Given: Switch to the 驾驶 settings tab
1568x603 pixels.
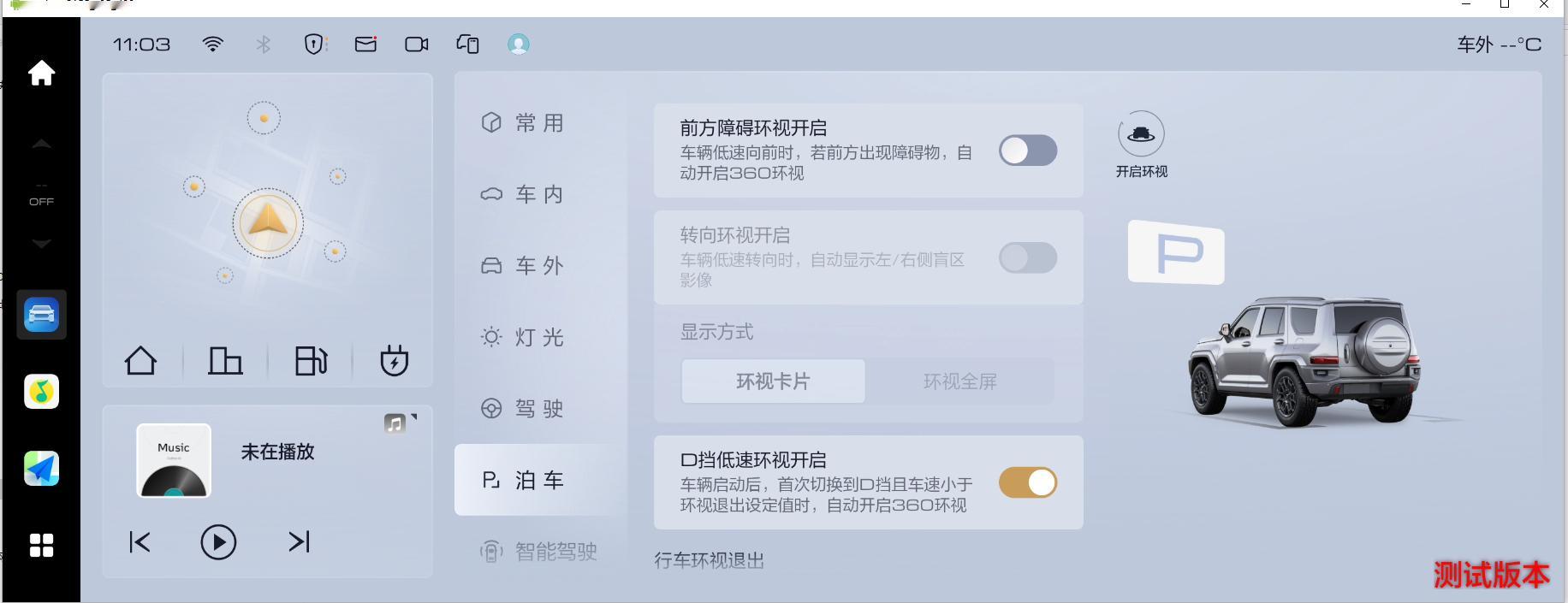Looking at the screenshot, I should [x=523, y=408].
